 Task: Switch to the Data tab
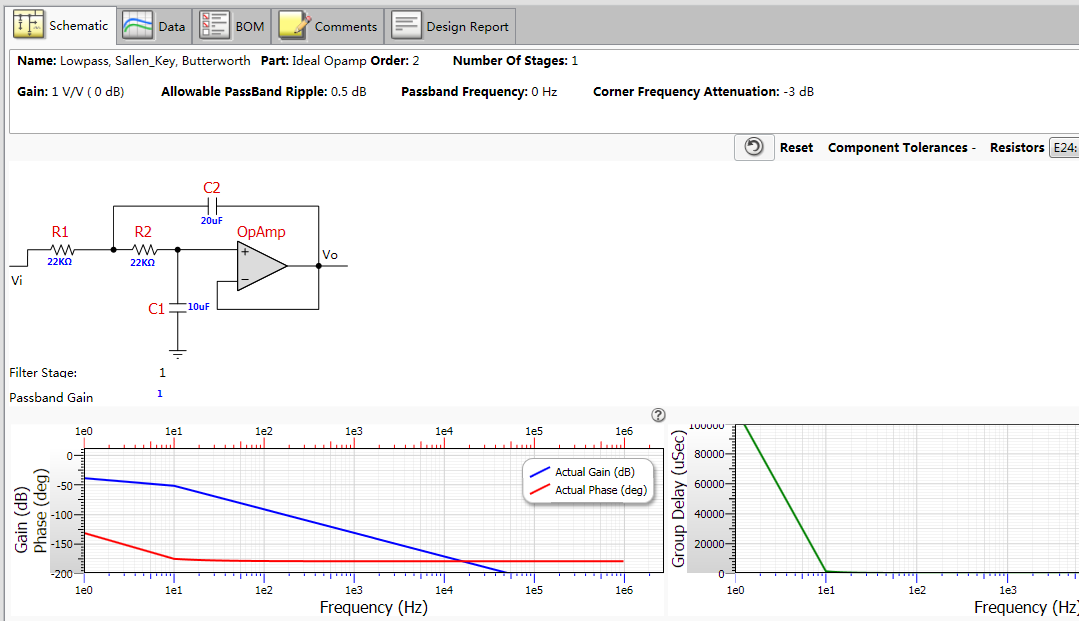tap(154, 26)
